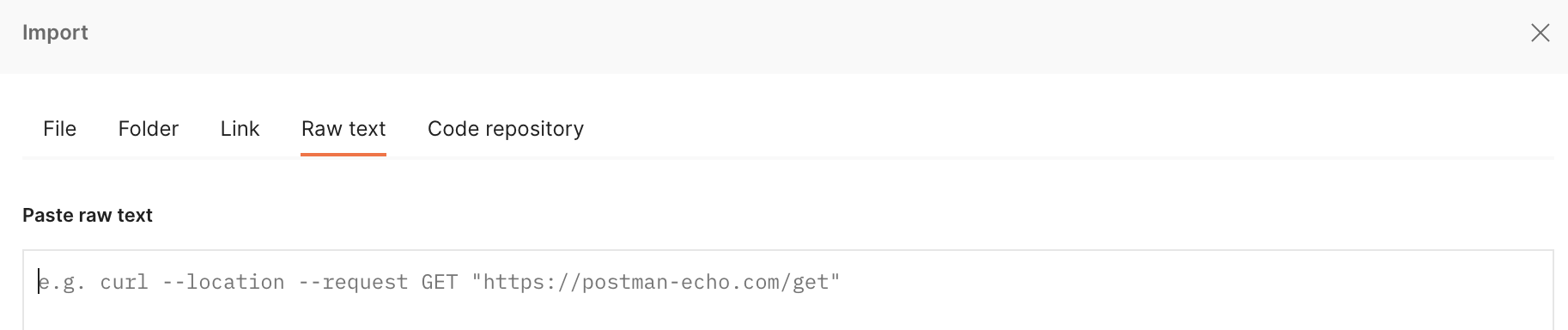Click the Raw text tab
Image resolution: width=1568 pixels, height=330 pixels.
[x=343, y=129]
